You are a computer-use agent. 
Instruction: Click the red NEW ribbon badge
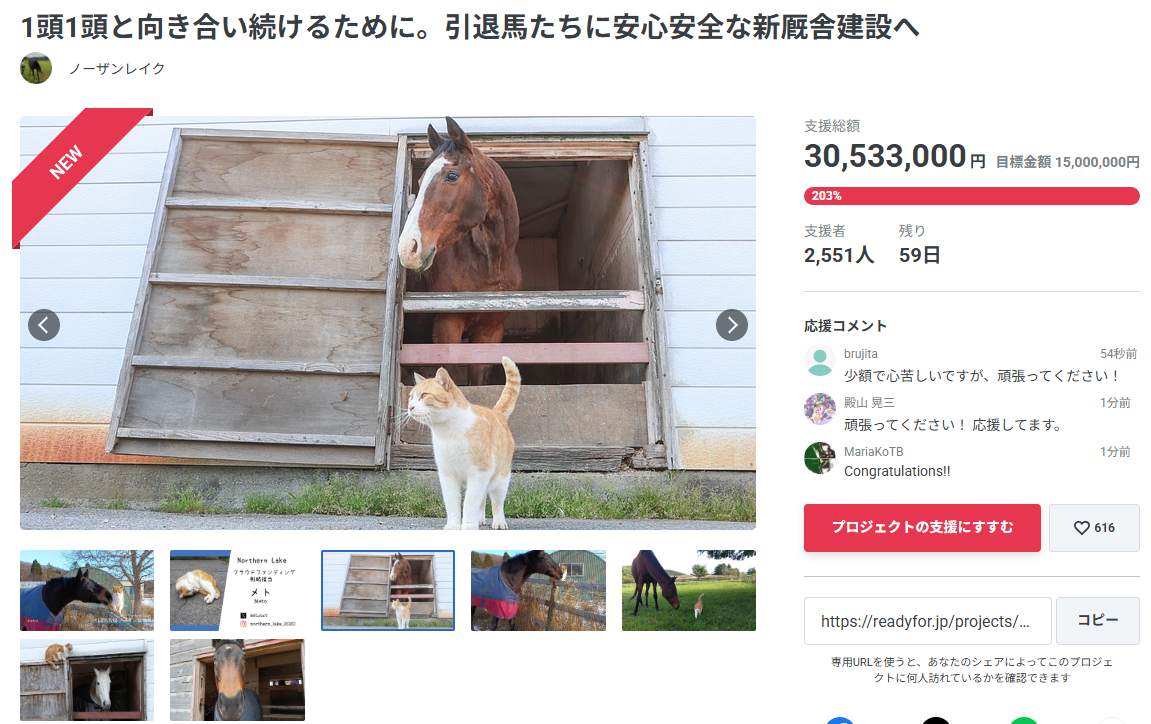coord(73,167)
